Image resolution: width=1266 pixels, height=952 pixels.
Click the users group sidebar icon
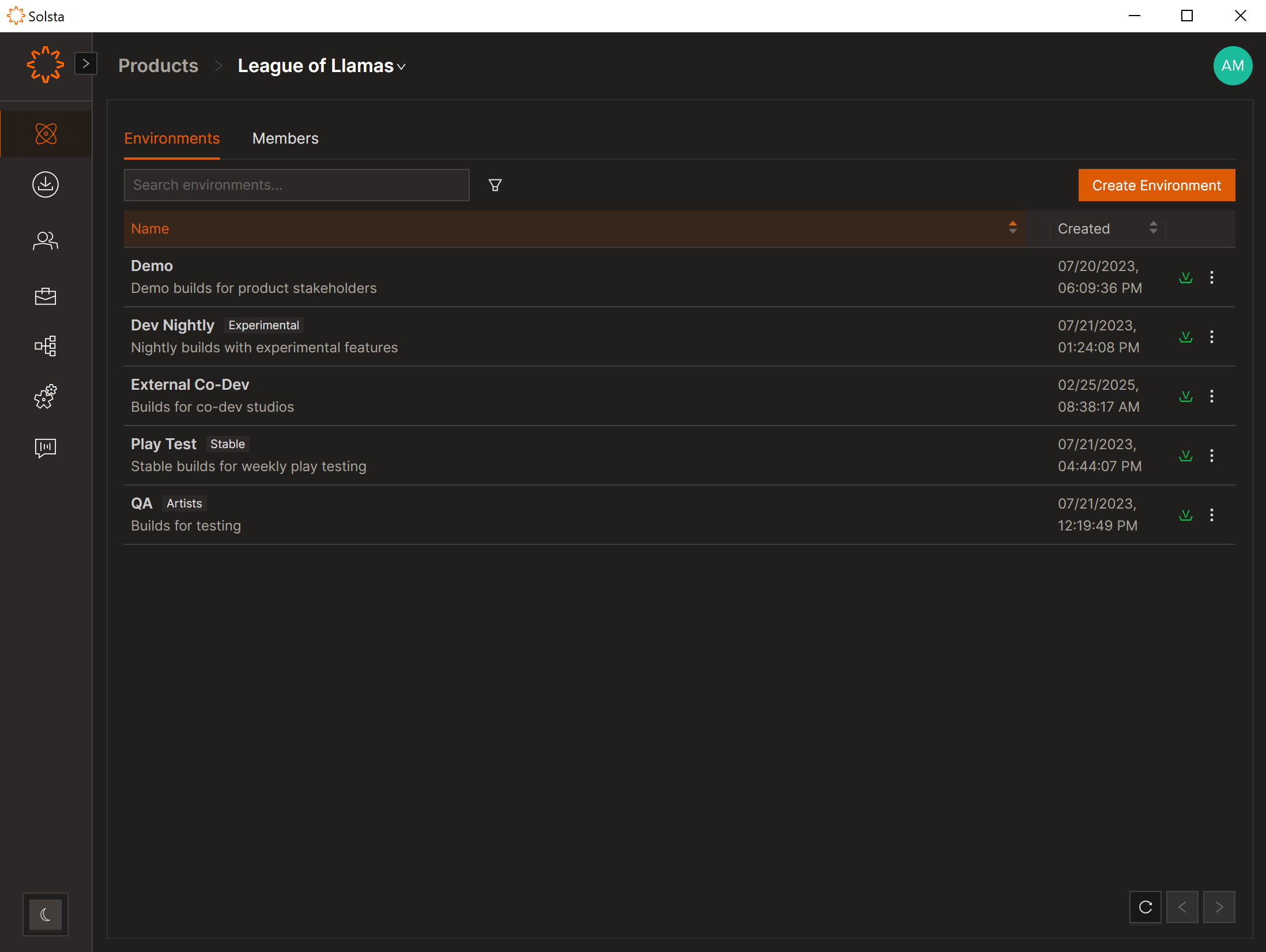tap(46, 240)
